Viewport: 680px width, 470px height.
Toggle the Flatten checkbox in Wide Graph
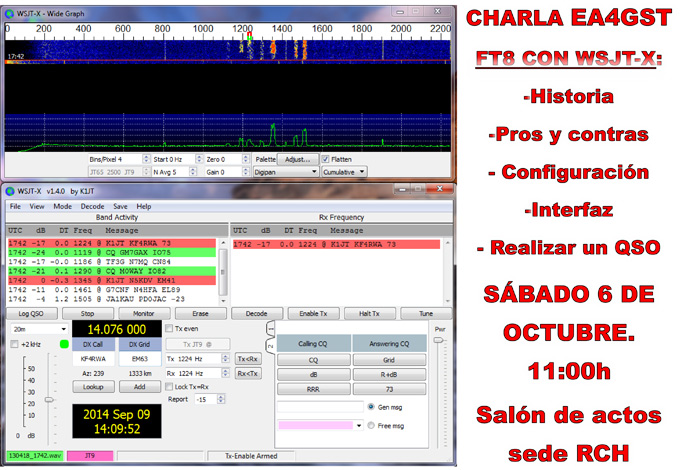point(326,160)
